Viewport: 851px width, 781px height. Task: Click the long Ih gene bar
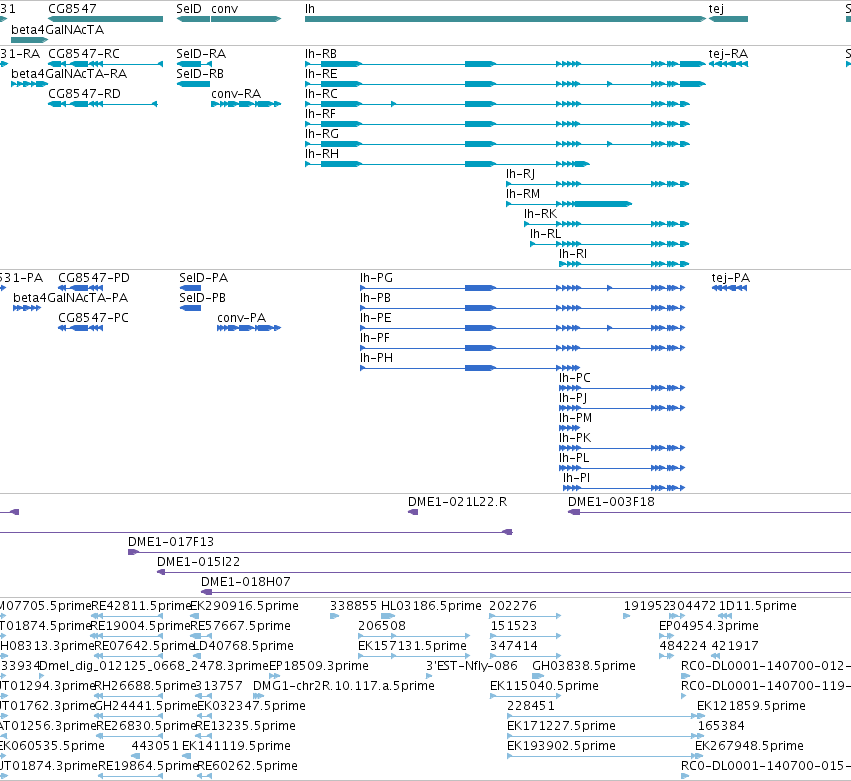tap(505, 19)
